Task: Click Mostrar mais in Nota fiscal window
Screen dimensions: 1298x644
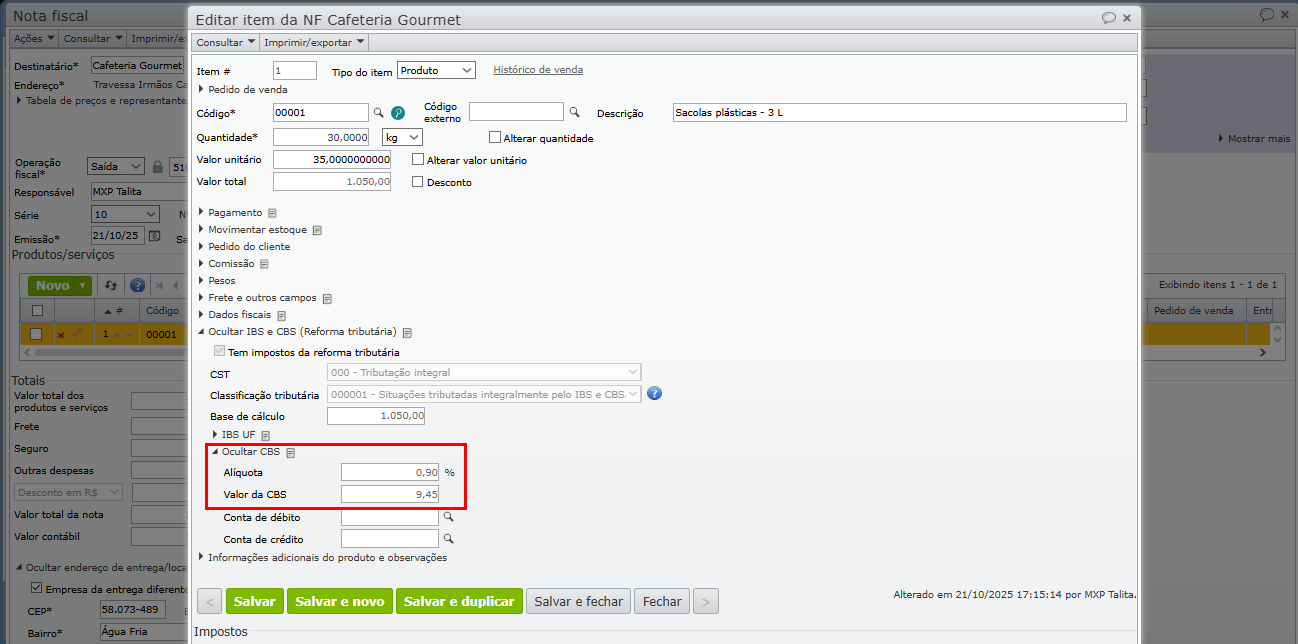Action: pyautogui.click(x=1254, y=138)
